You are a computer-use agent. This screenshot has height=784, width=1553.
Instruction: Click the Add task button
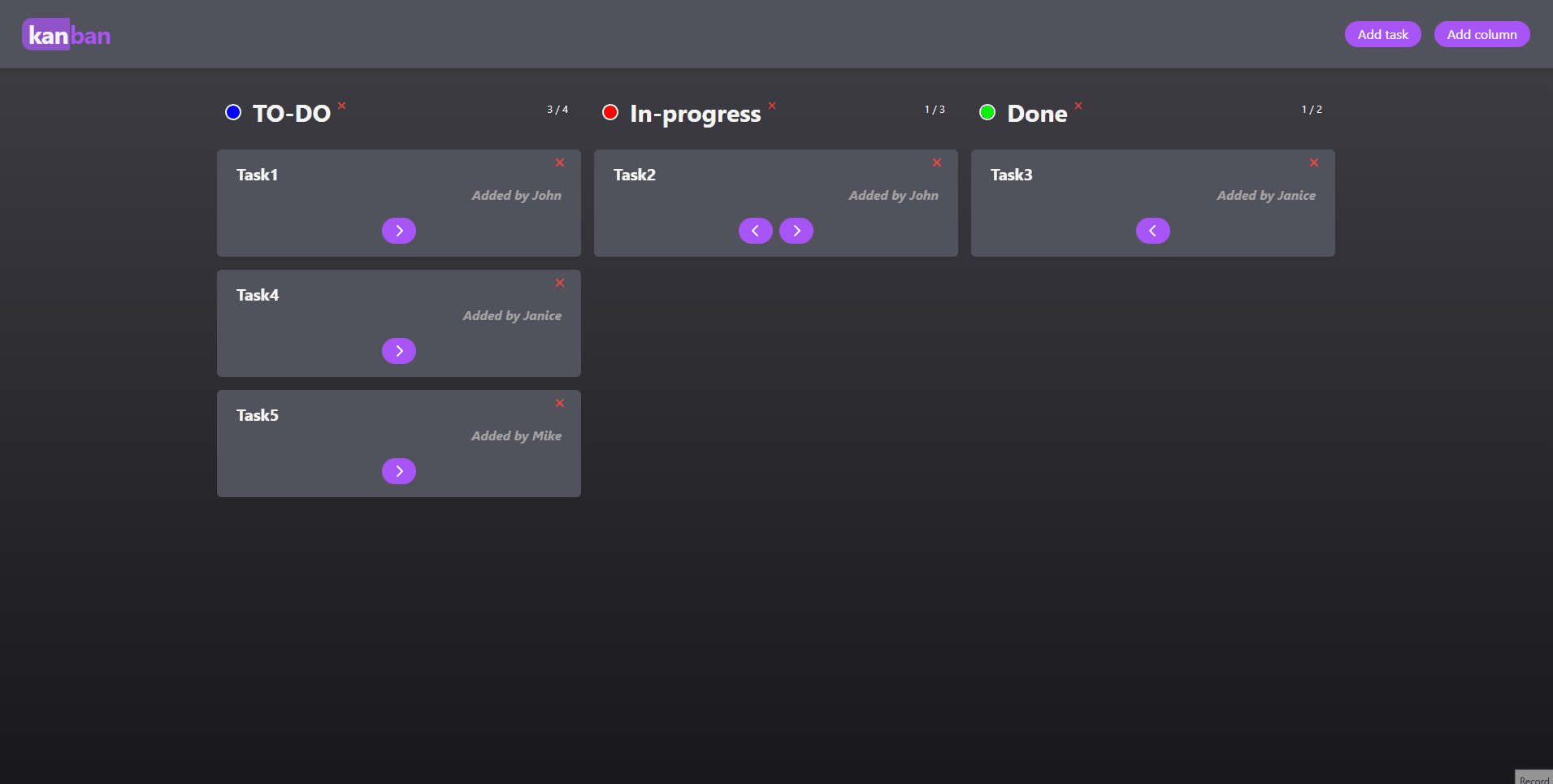1382,34
